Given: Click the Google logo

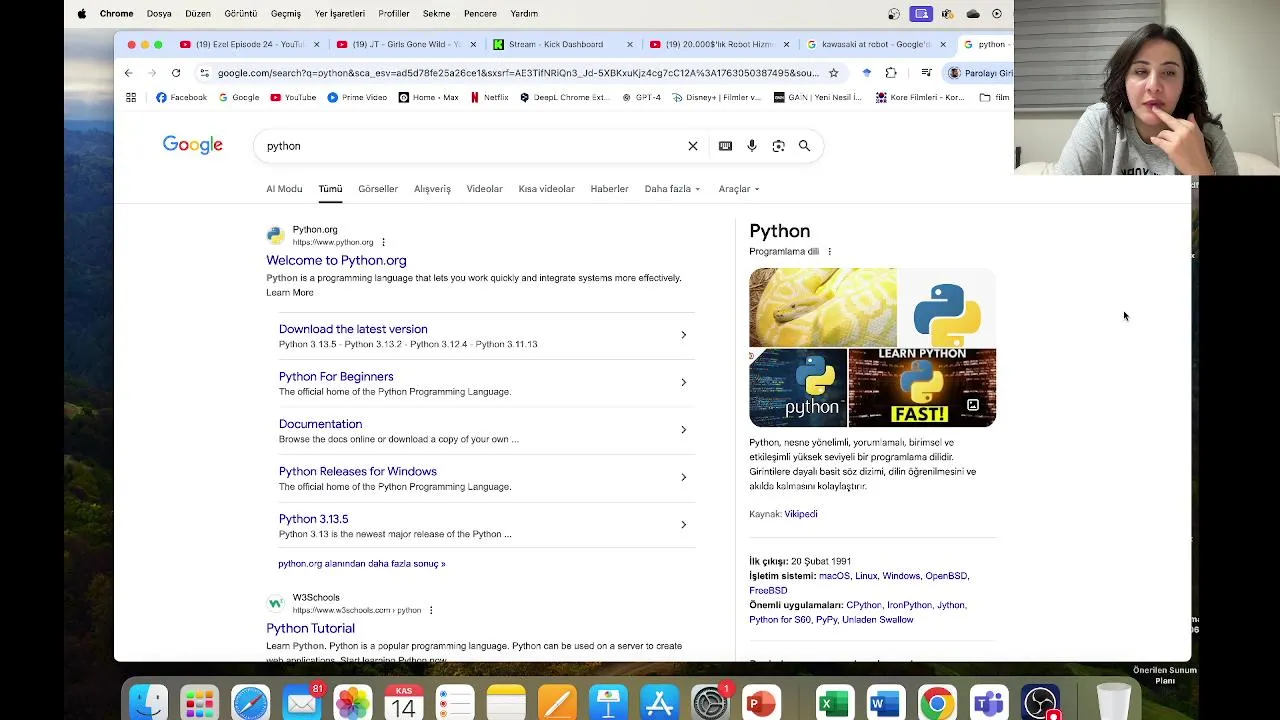Looking at the screenshot, I should click(x=193, y=146).
